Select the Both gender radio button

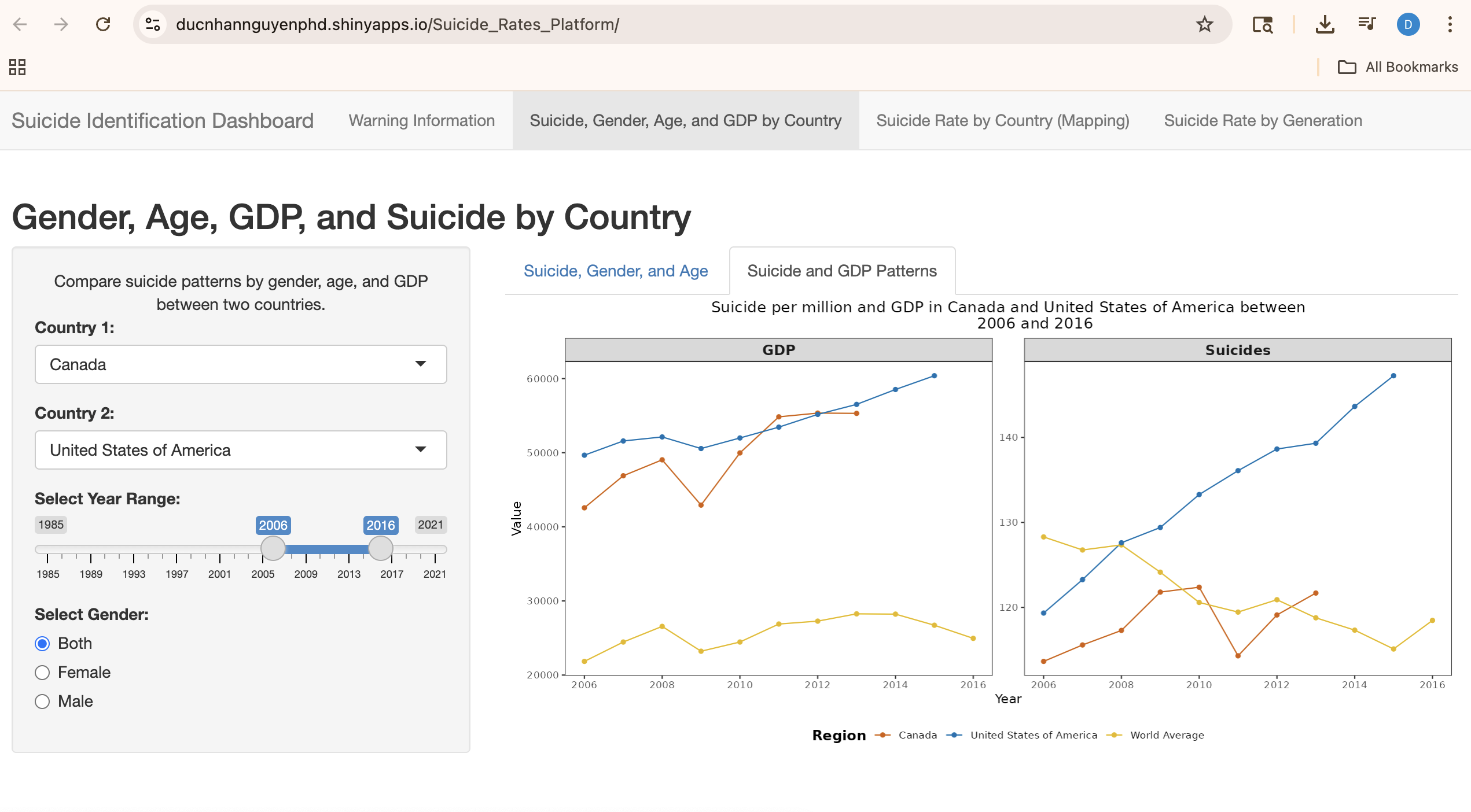(42, 644)
